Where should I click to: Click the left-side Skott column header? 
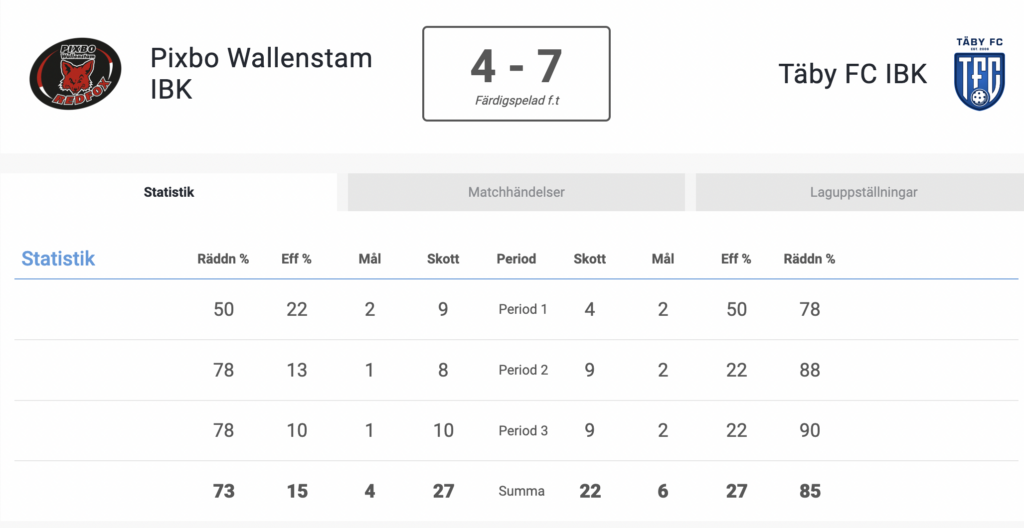443,259
